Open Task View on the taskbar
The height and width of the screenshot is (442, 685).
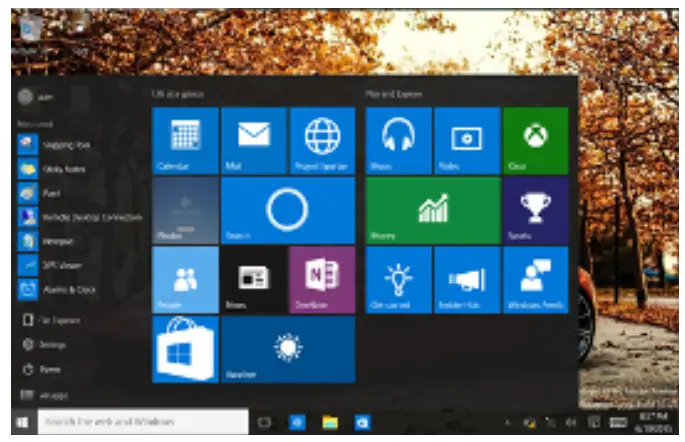264,422
